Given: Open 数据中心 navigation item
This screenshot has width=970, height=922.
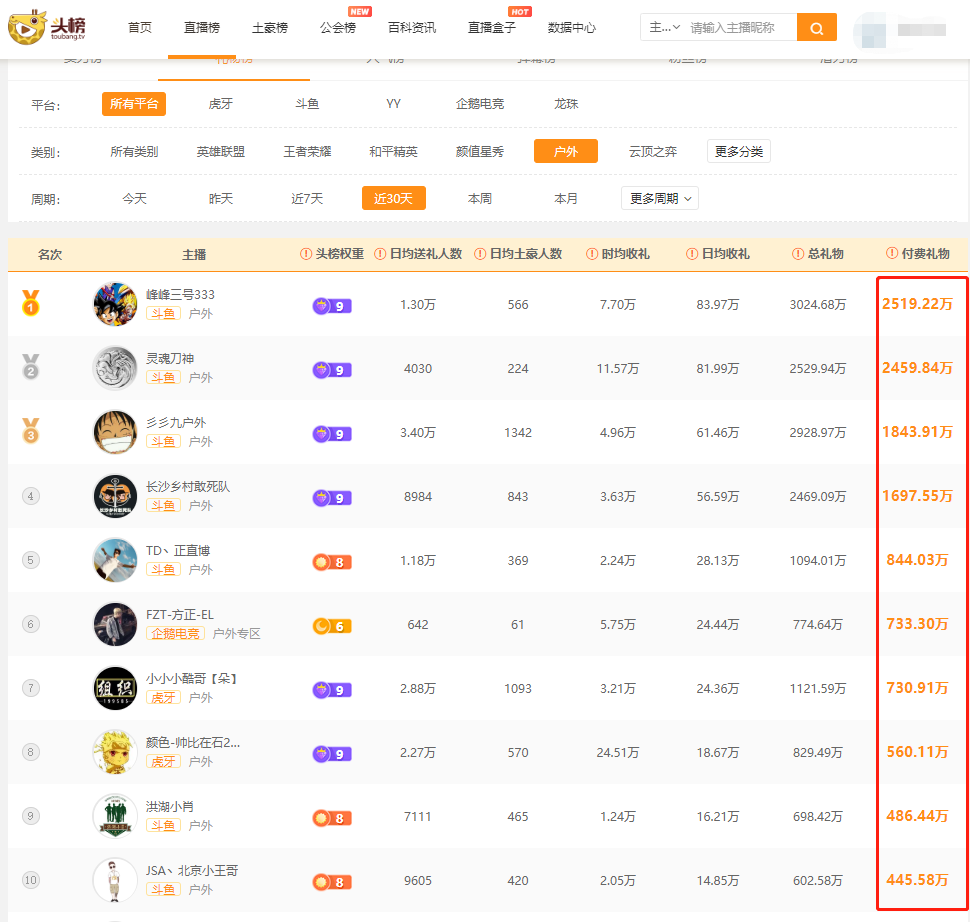Looking at the screenshot, I should [x=572, y=28].
